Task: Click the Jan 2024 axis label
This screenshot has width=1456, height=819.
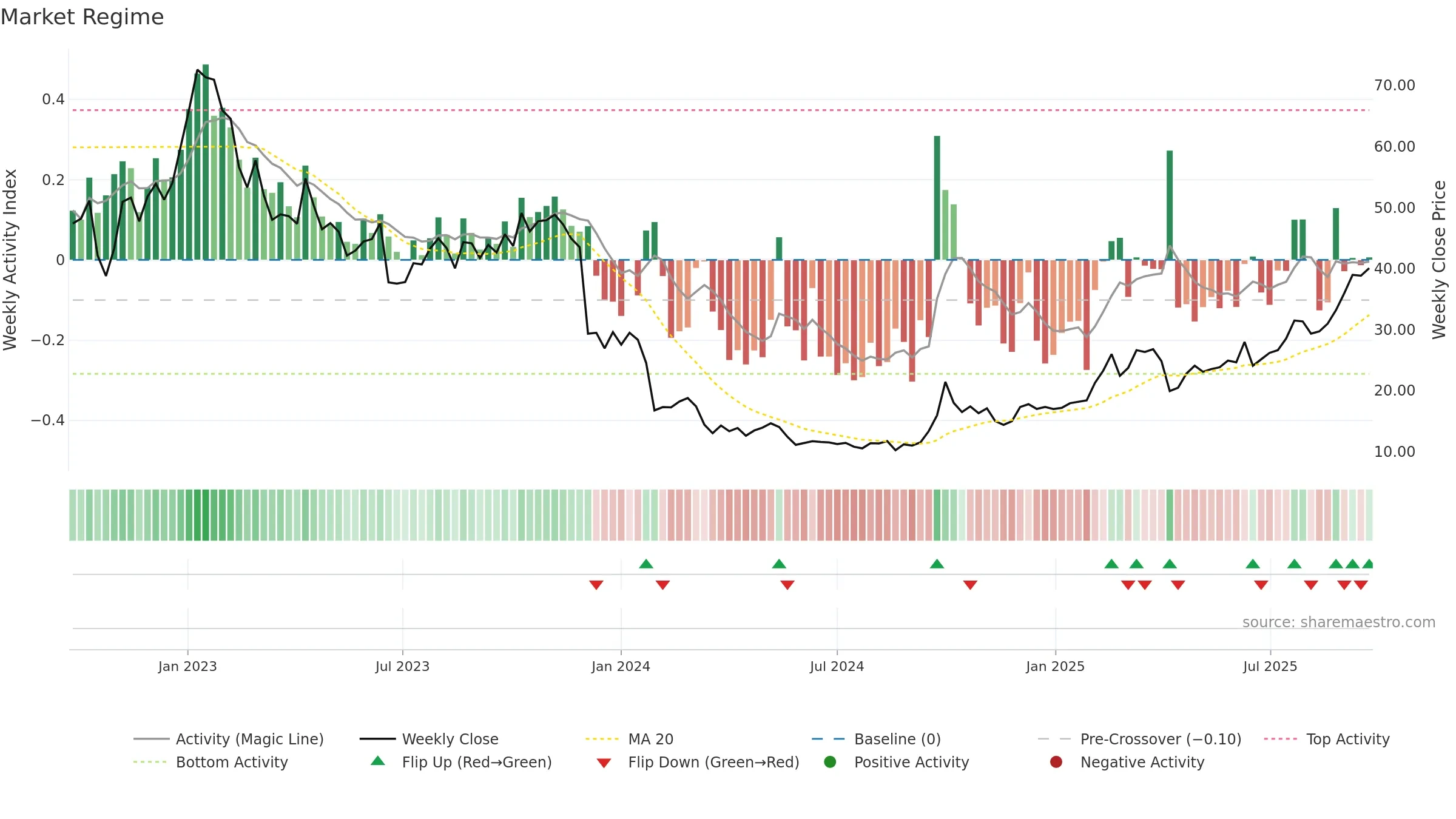Action: coord(621,666)
